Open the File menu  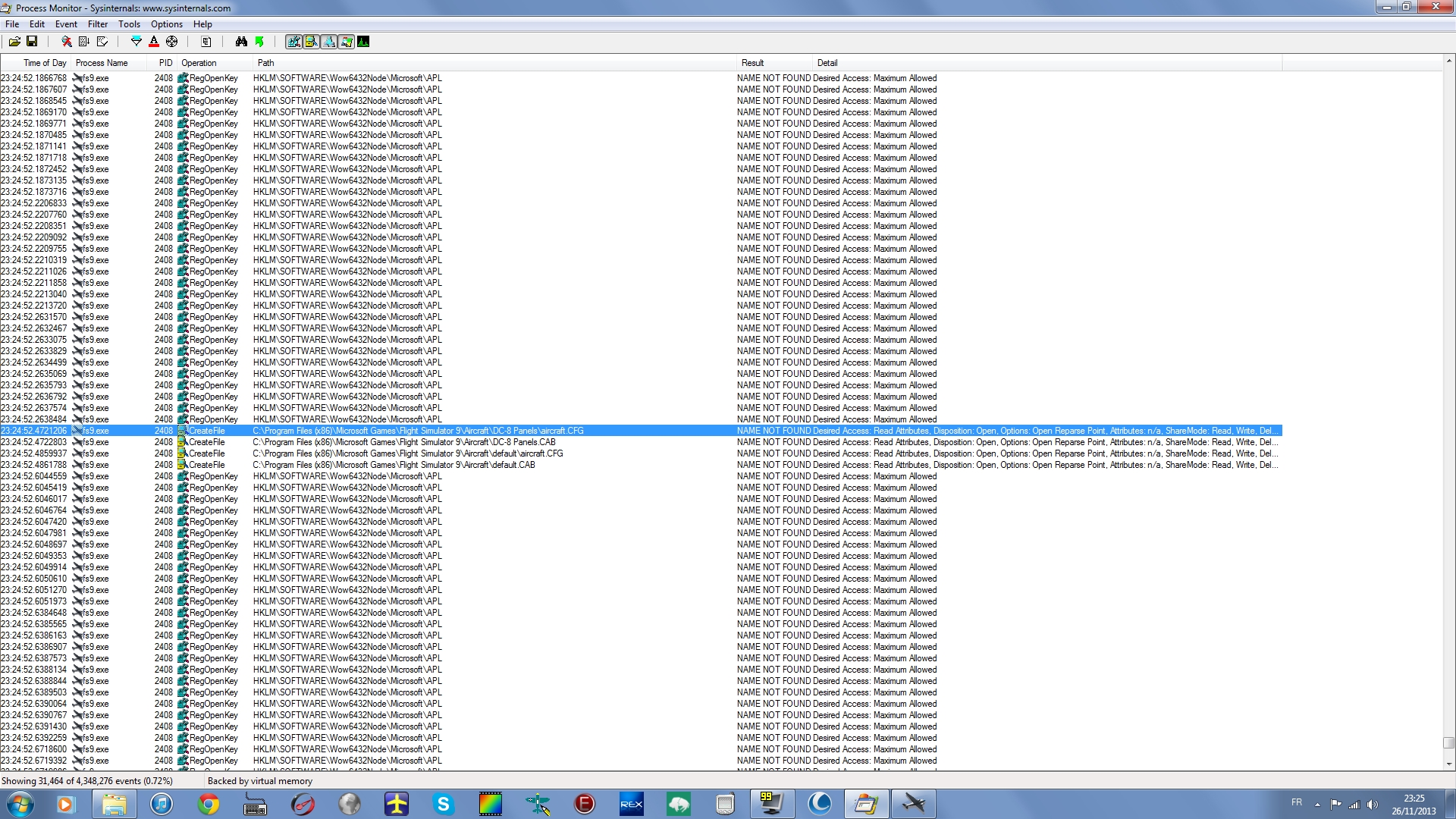pos(12,24)
